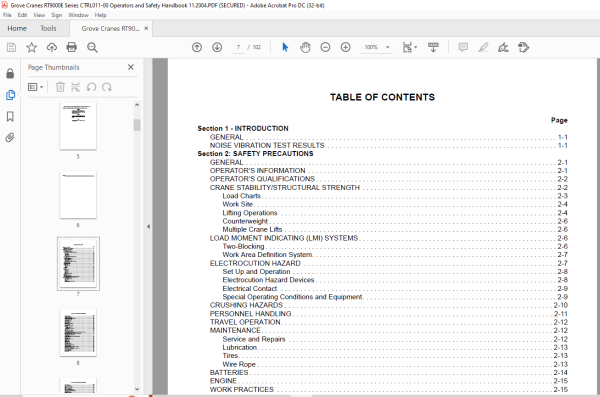Go to previous page with up arrow
The height and width of the screenshot is (397, 600).
pyautogui.click(x=197, y=47)
